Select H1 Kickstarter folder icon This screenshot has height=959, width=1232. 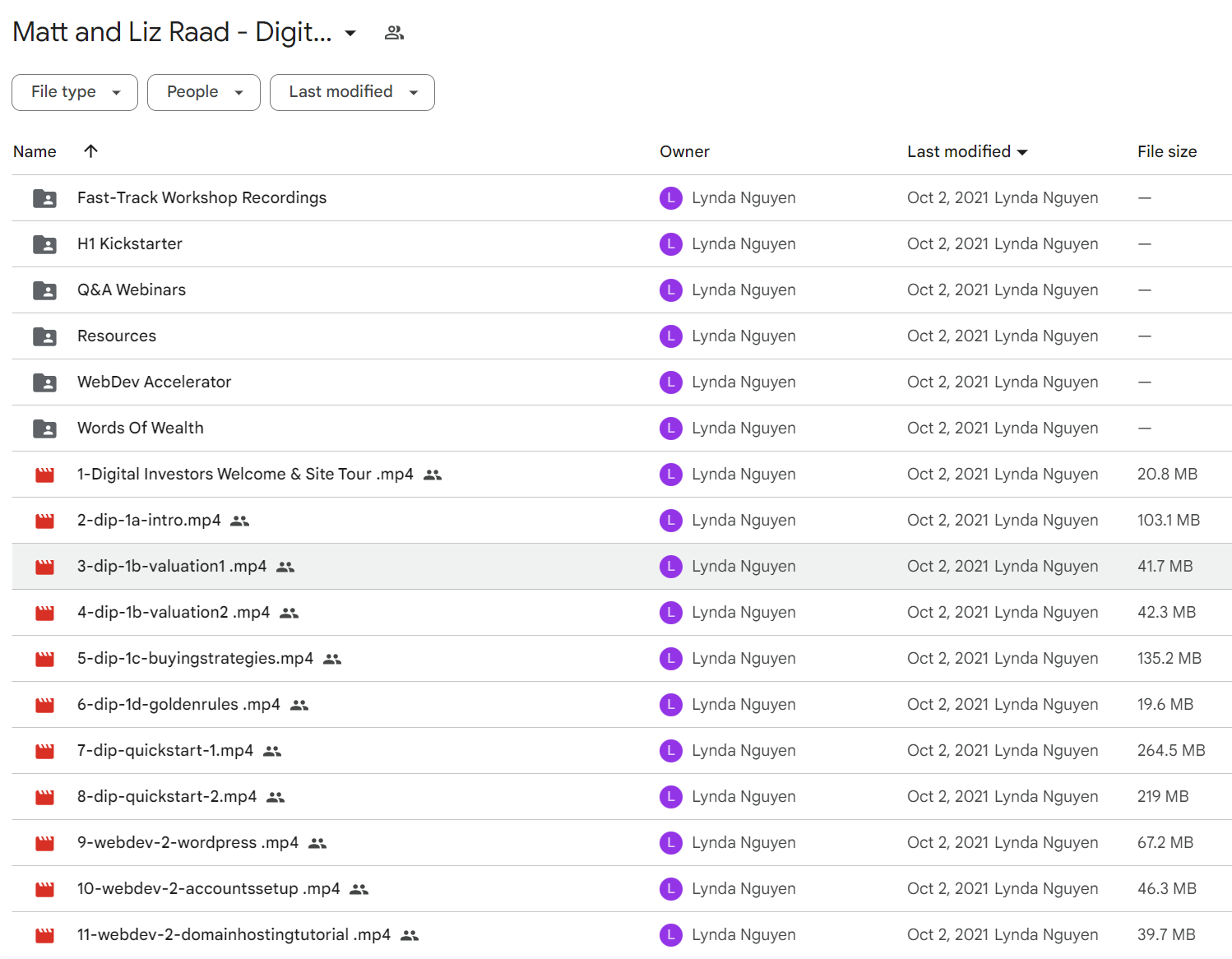(x=44, y=244)
